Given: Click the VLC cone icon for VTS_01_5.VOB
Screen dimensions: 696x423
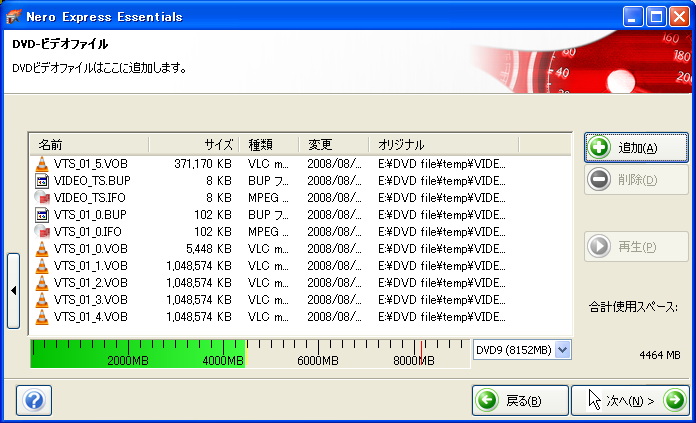Looking at the screenshot, I should [42, 163].
